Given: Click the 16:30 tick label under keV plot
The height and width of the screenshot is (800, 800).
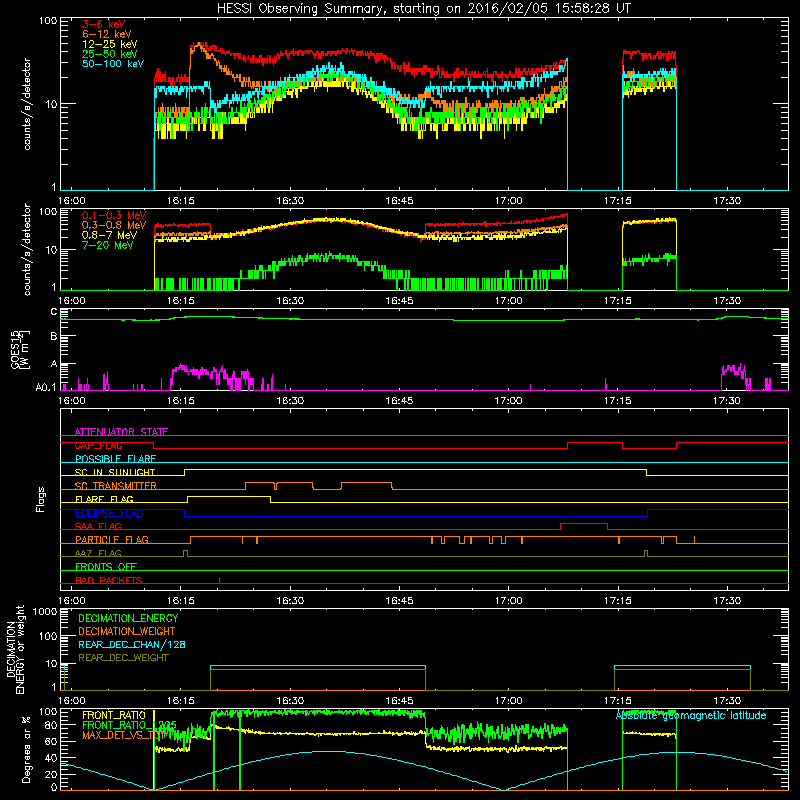Looking at the screenshot, I should point(290,201).
